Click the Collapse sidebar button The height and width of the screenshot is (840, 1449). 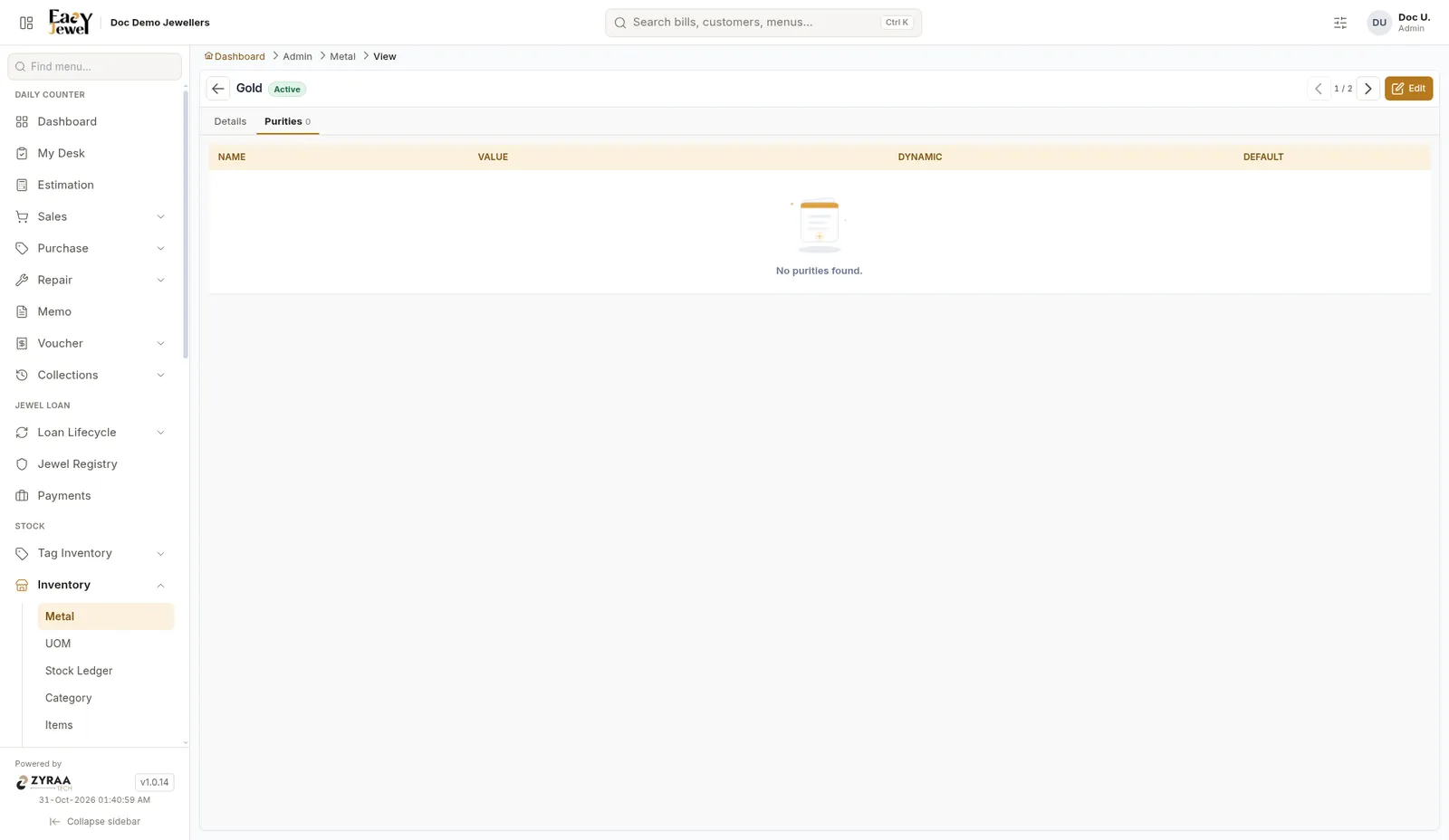click(95, 822)
